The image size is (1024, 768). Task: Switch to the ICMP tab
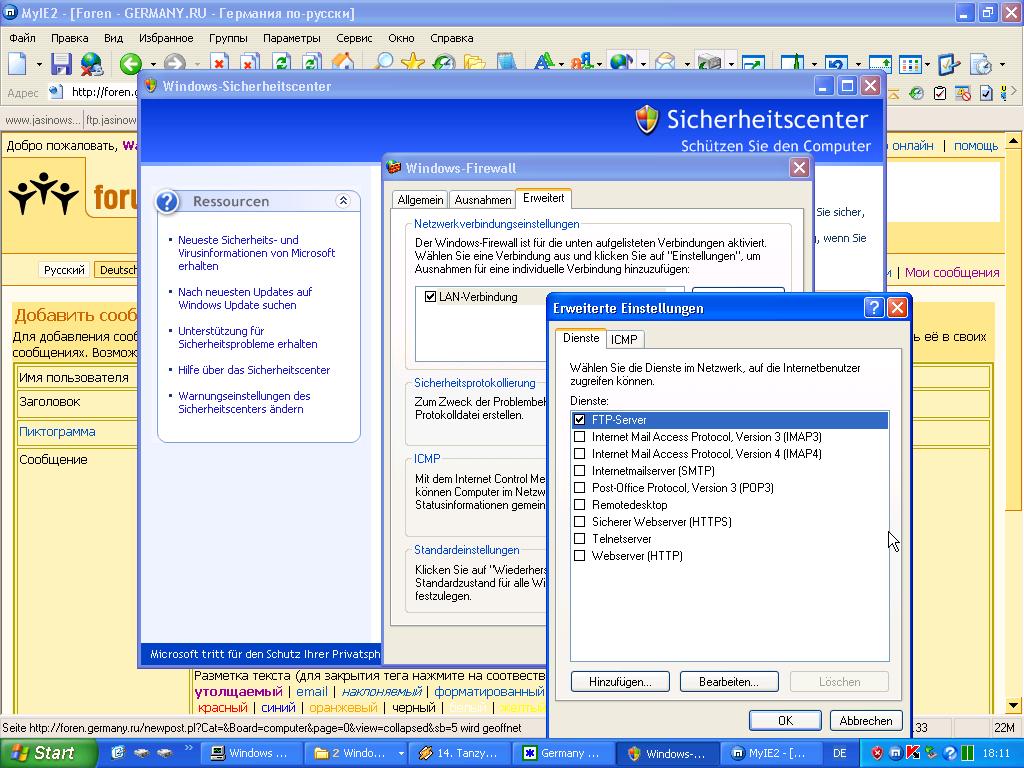624,340
